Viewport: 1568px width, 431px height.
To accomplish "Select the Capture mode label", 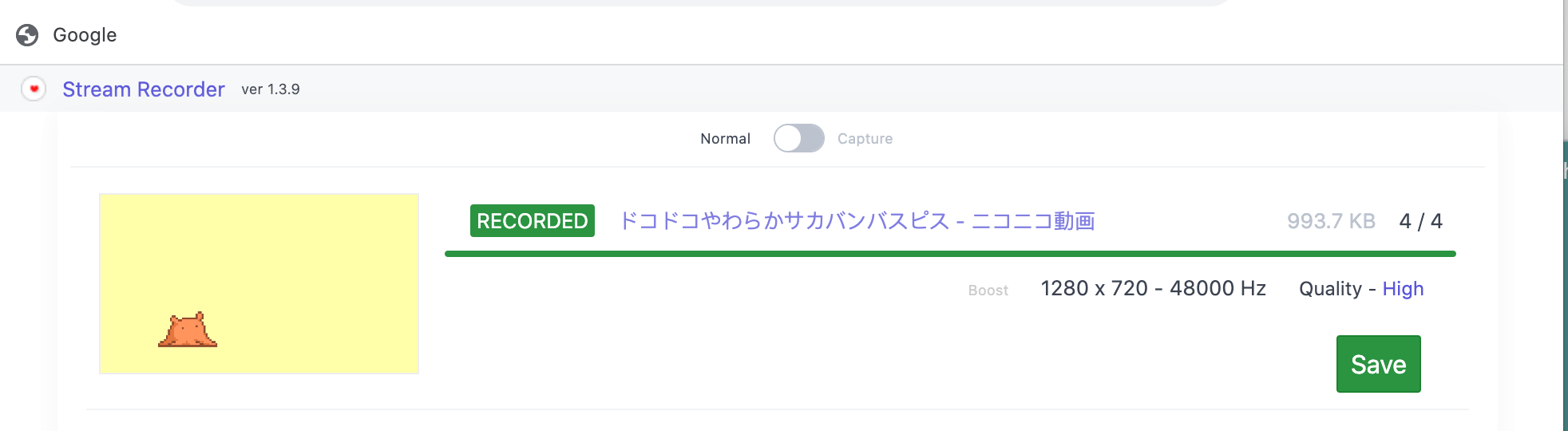I will (865, 139).
